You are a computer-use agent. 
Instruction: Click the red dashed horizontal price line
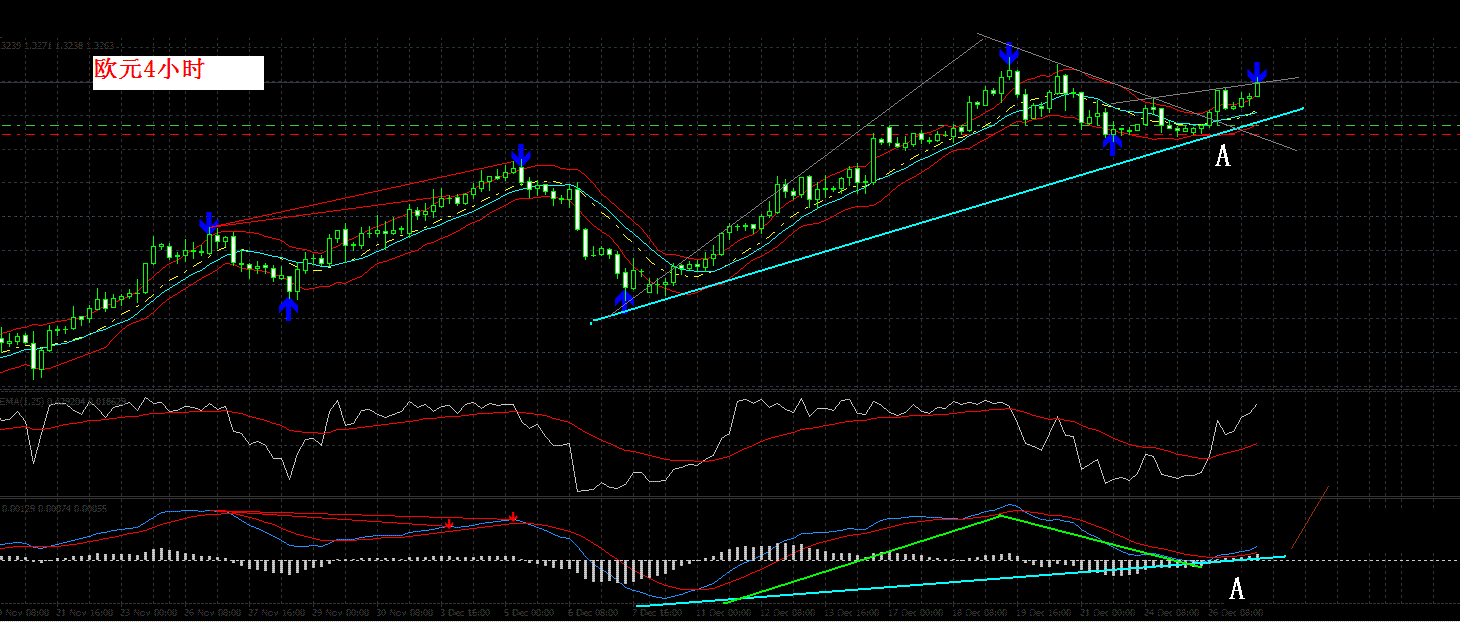coord(730,134)
